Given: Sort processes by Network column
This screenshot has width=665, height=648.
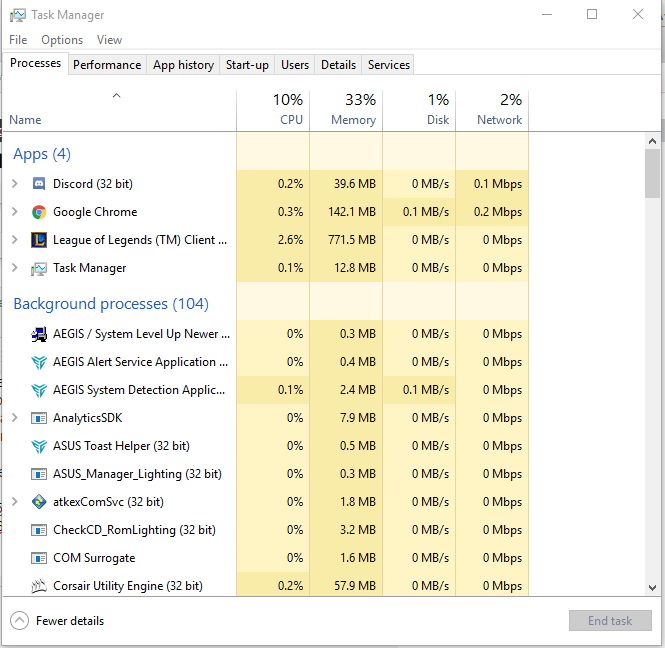Looking at the screenshot, I should point(492,110).
